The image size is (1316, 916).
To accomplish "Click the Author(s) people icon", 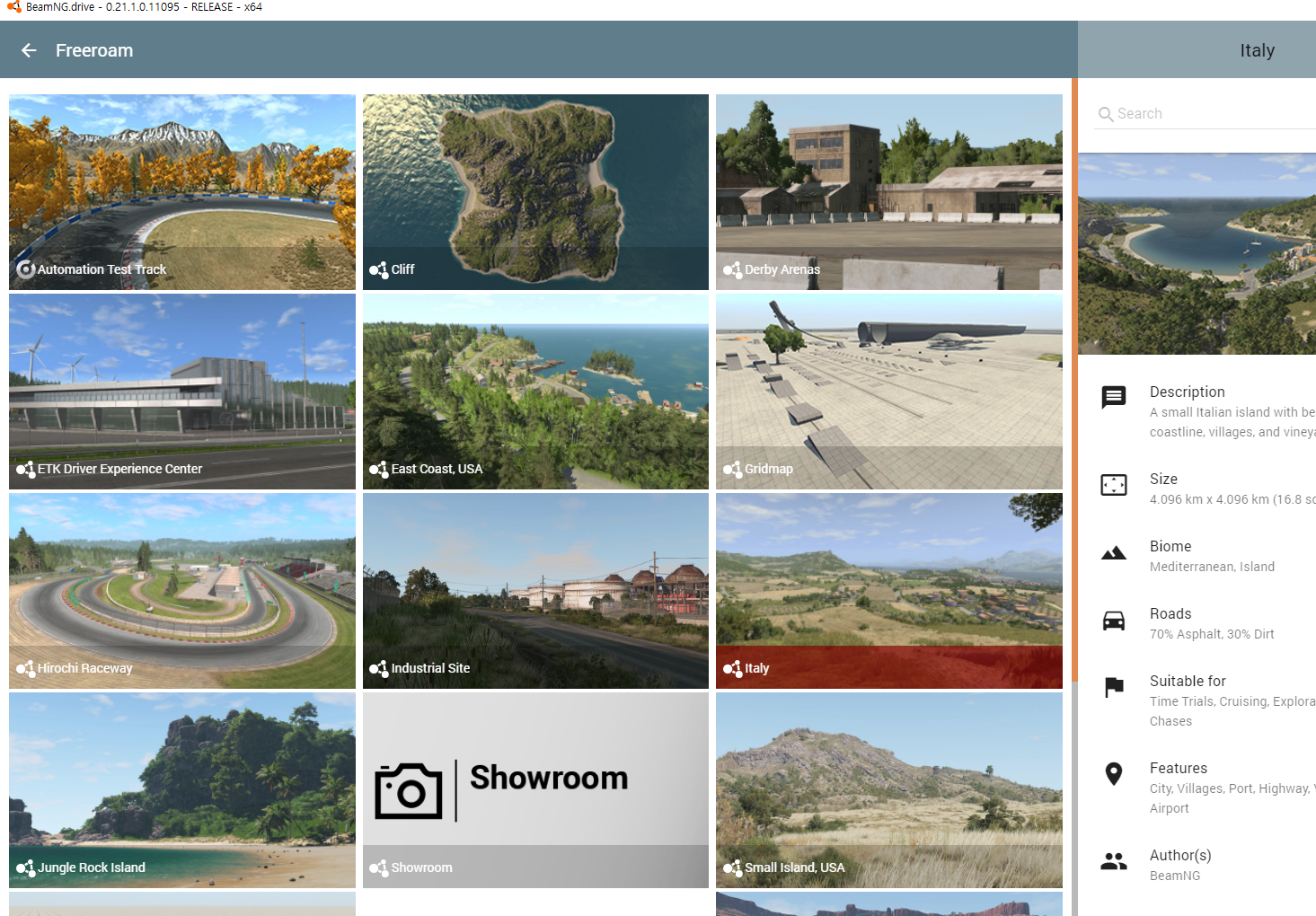I will [1114, 861].
